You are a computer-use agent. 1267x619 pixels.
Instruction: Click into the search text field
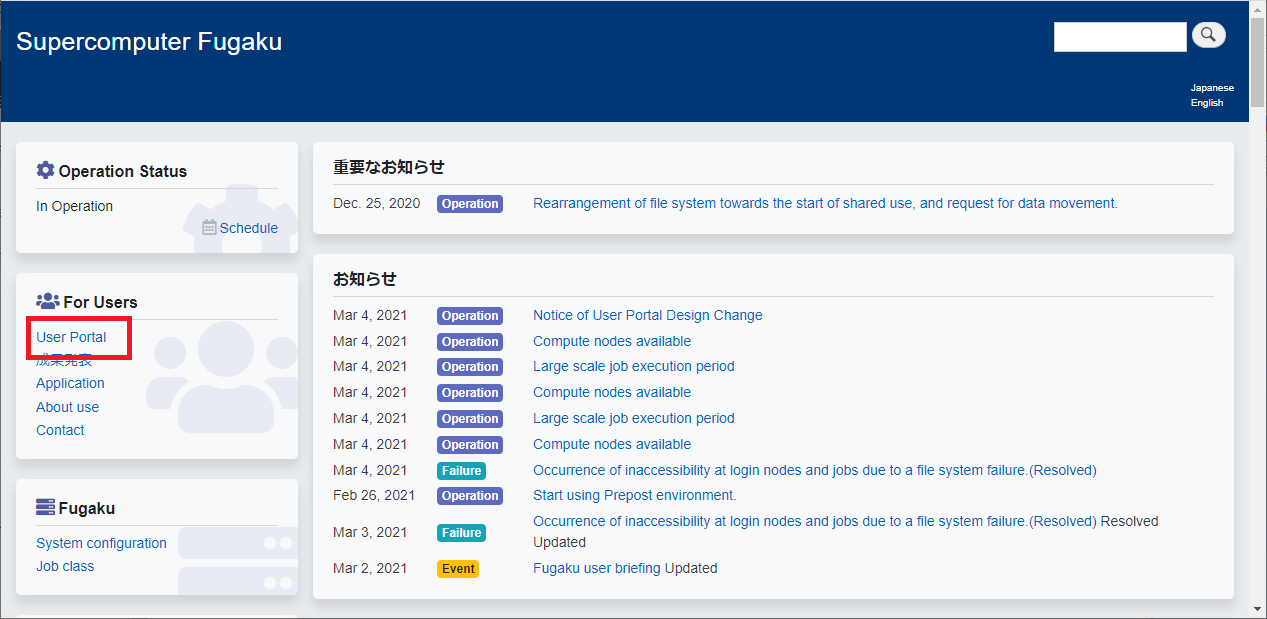click(x=1119, y=37)
